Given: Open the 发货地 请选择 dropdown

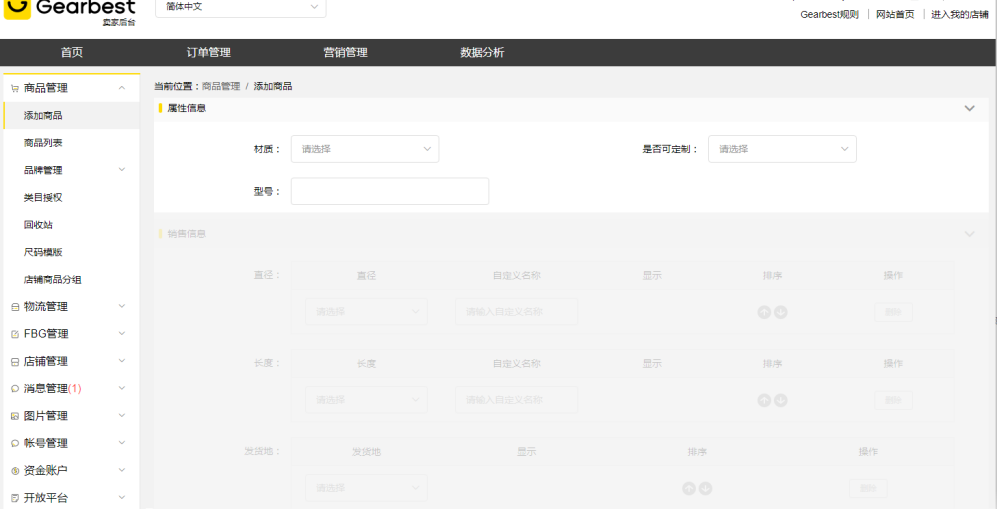Looking at the screenshot, I should pyautogui.click(x=366, y=488).
